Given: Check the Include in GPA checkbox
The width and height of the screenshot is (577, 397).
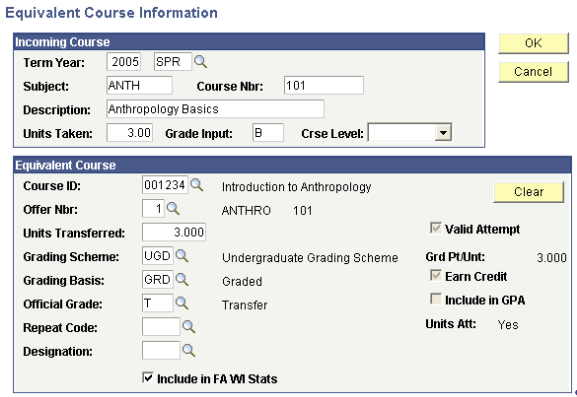Looking at the screenshot, I should pos(435,299).
